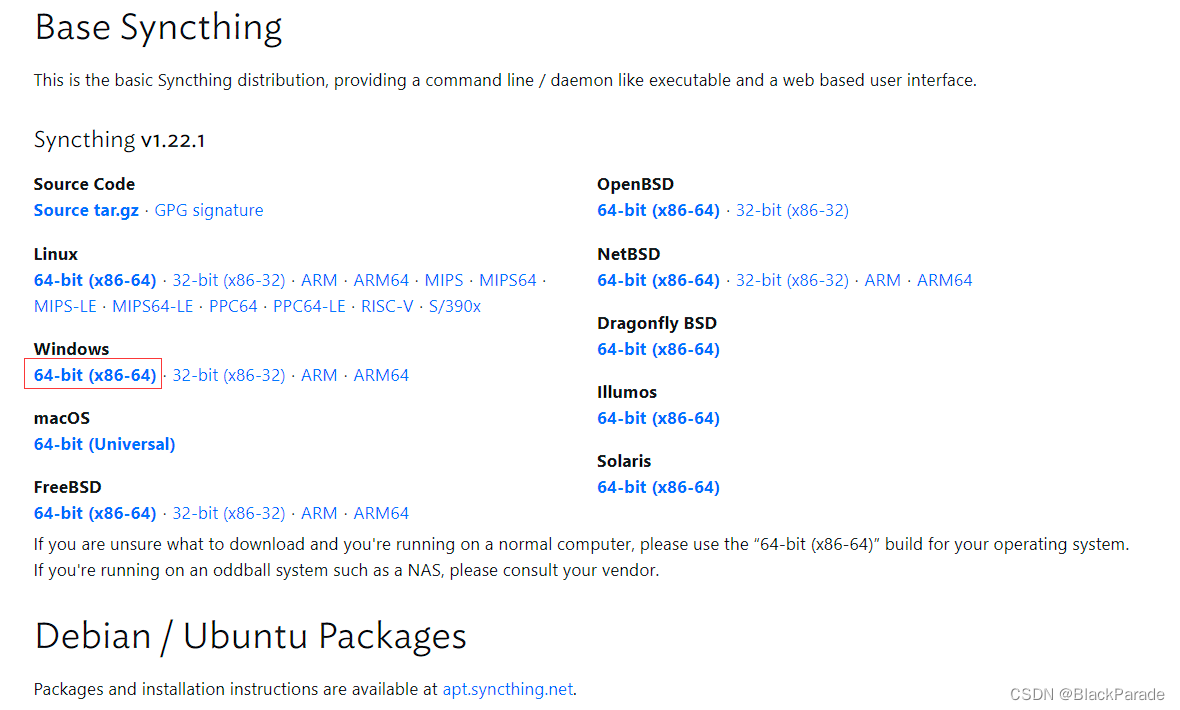The image size is (1180, 710).
Task: Click the NetBSD section label
Action: point(628,254)
